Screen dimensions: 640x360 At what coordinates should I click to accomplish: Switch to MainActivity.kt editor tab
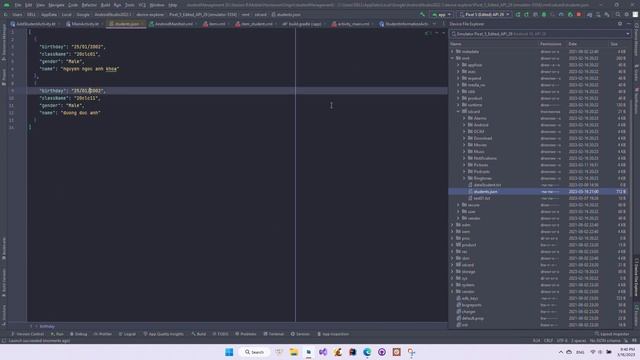[83, 24]
